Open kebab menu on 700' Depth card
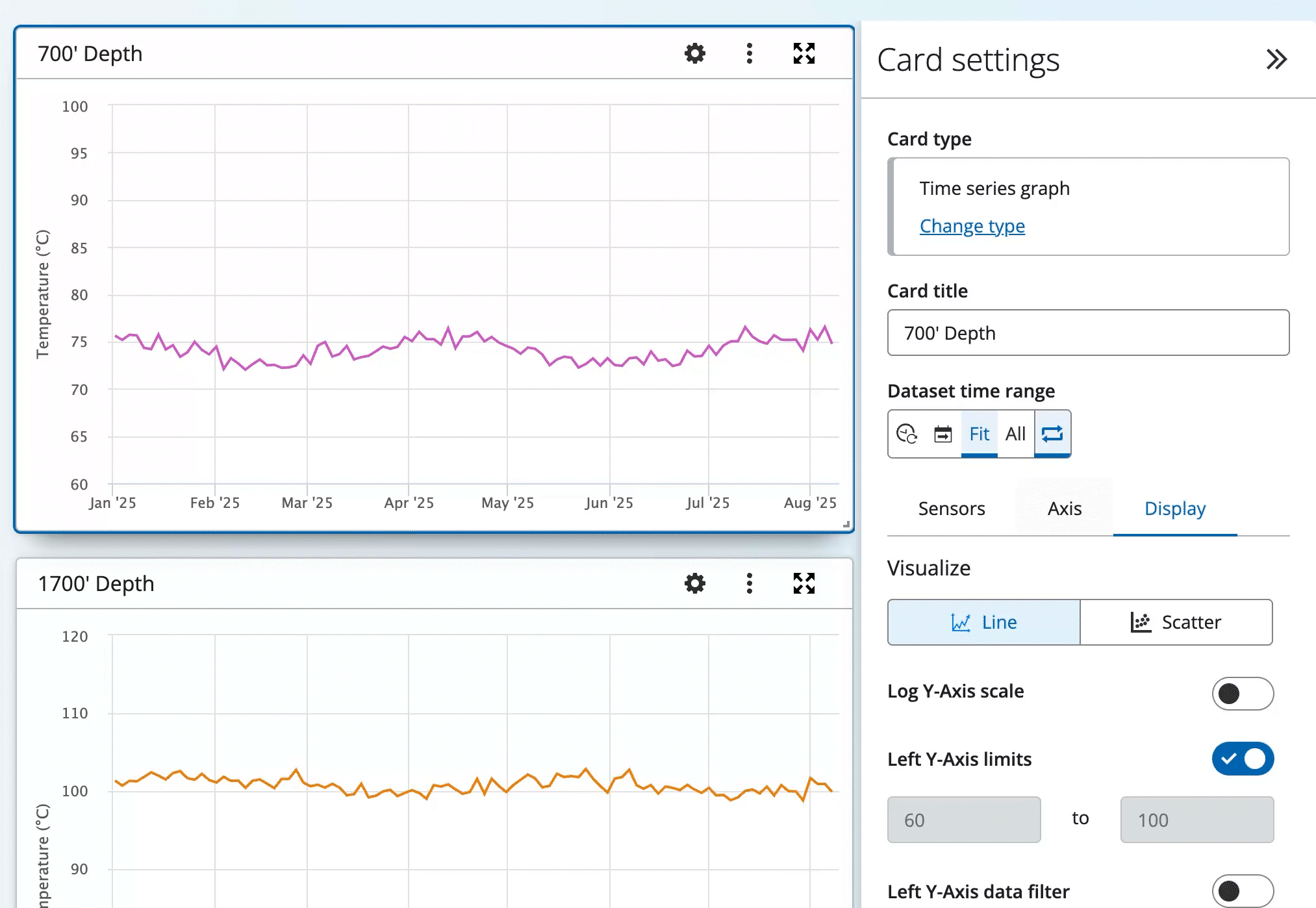 click(749, 53)
